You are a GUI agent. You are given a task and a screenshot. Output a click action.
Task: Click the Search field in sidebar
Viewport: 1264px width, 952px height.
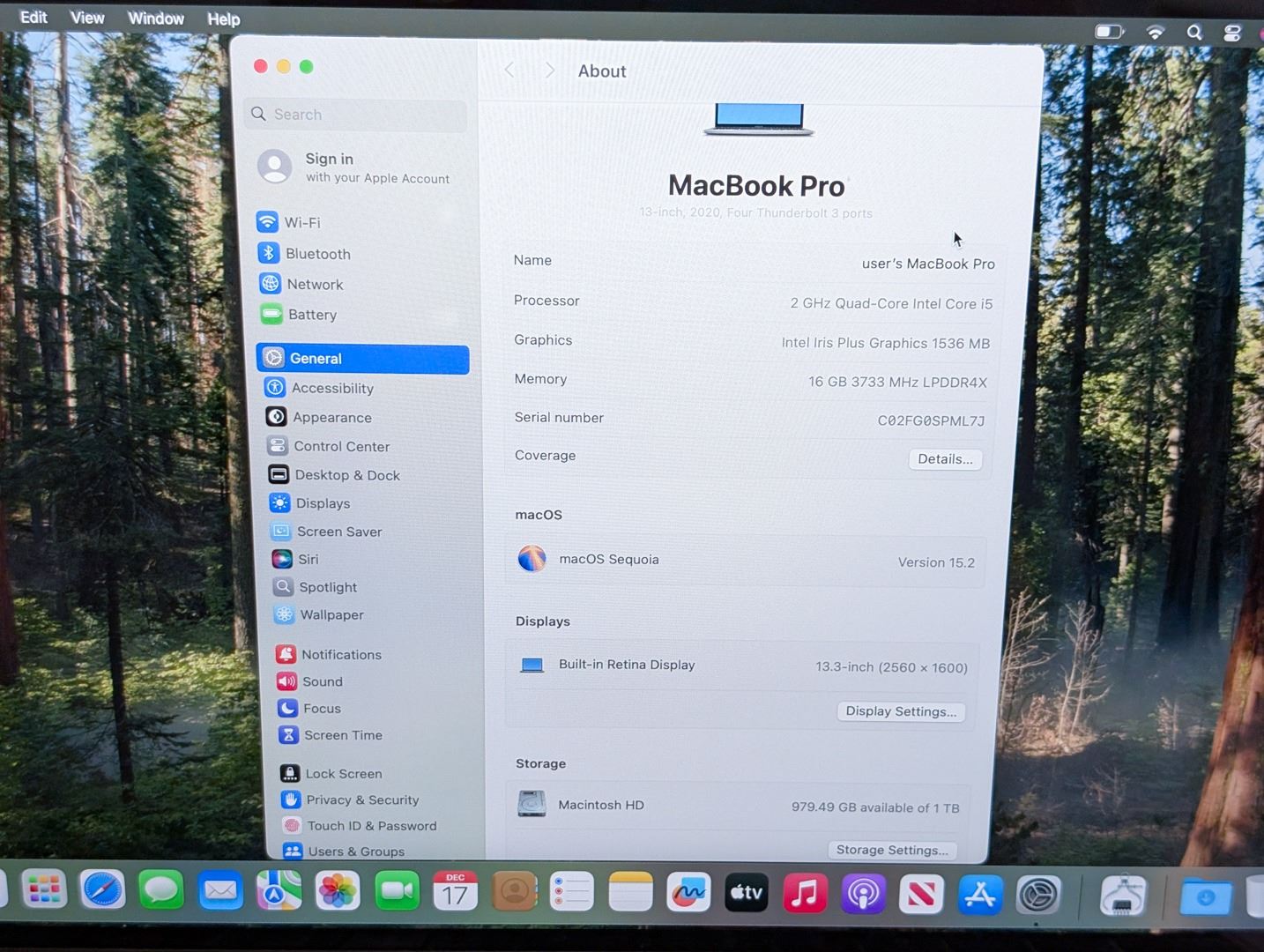356,115
